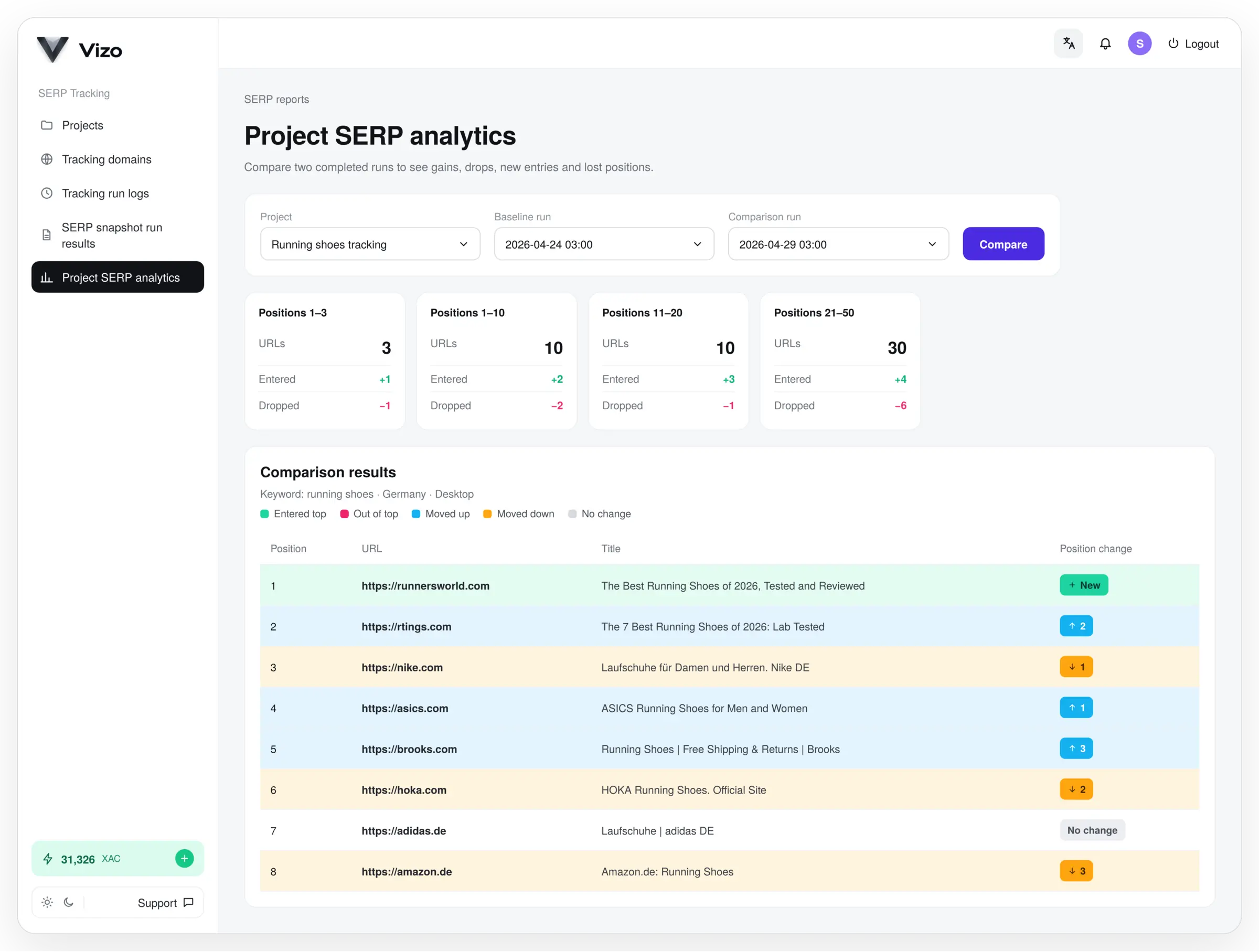The image size is (1259, 952).
Task: Open the user avatar S
Action: pos(1139,44)
